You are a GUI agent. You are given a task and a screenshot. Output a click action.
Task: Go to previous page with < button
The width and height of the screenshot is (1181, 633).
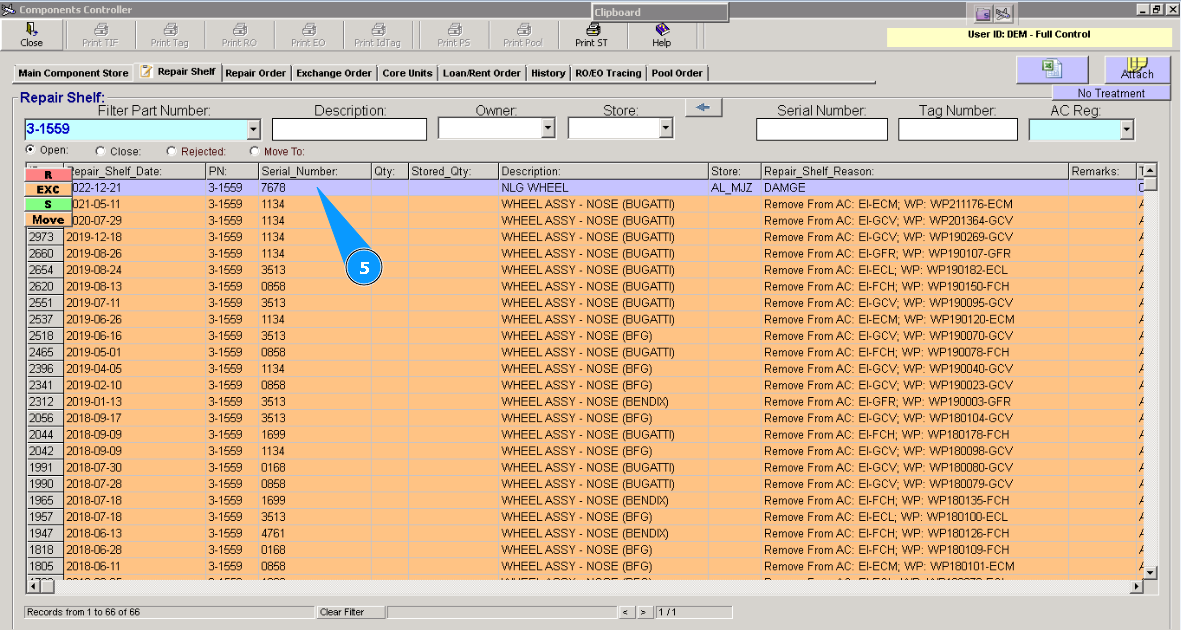[x=625, y=613]
